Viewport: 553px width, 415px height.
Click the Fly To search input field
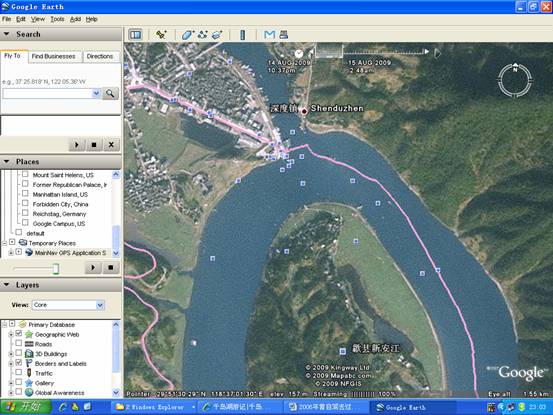pyautogui.click(x=47, y=93)
